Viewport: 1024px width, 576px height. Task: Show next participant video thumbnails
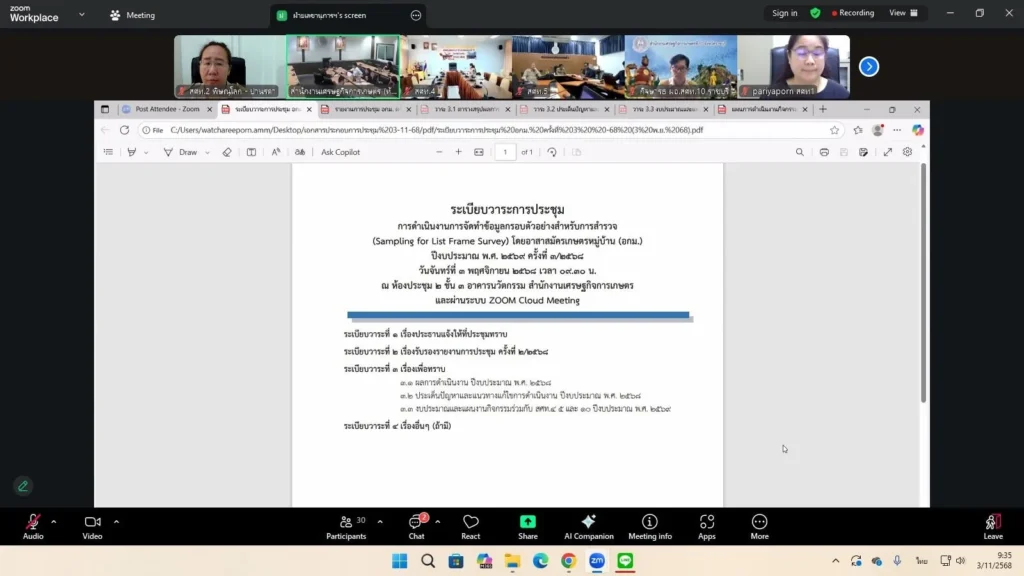pos(869,66)
